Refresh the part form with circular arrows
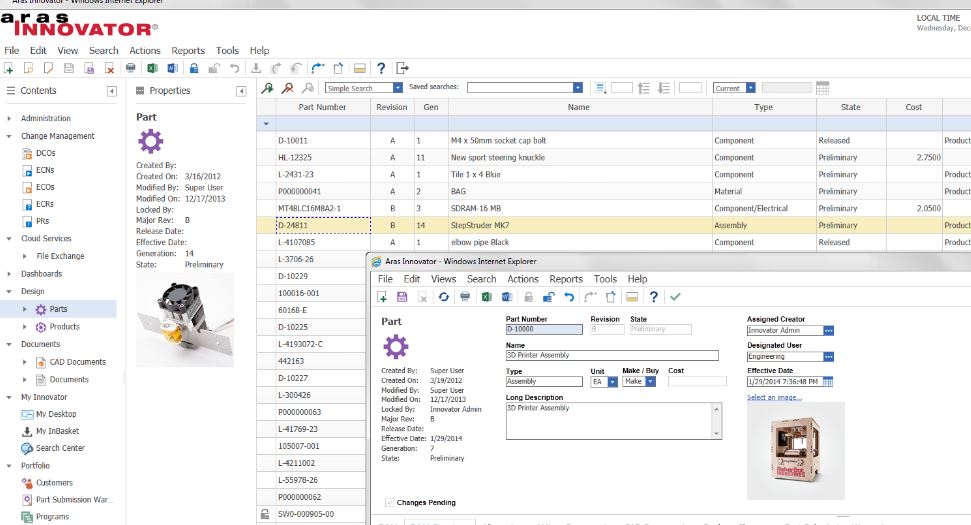971x525 pixels. [443, 297]
